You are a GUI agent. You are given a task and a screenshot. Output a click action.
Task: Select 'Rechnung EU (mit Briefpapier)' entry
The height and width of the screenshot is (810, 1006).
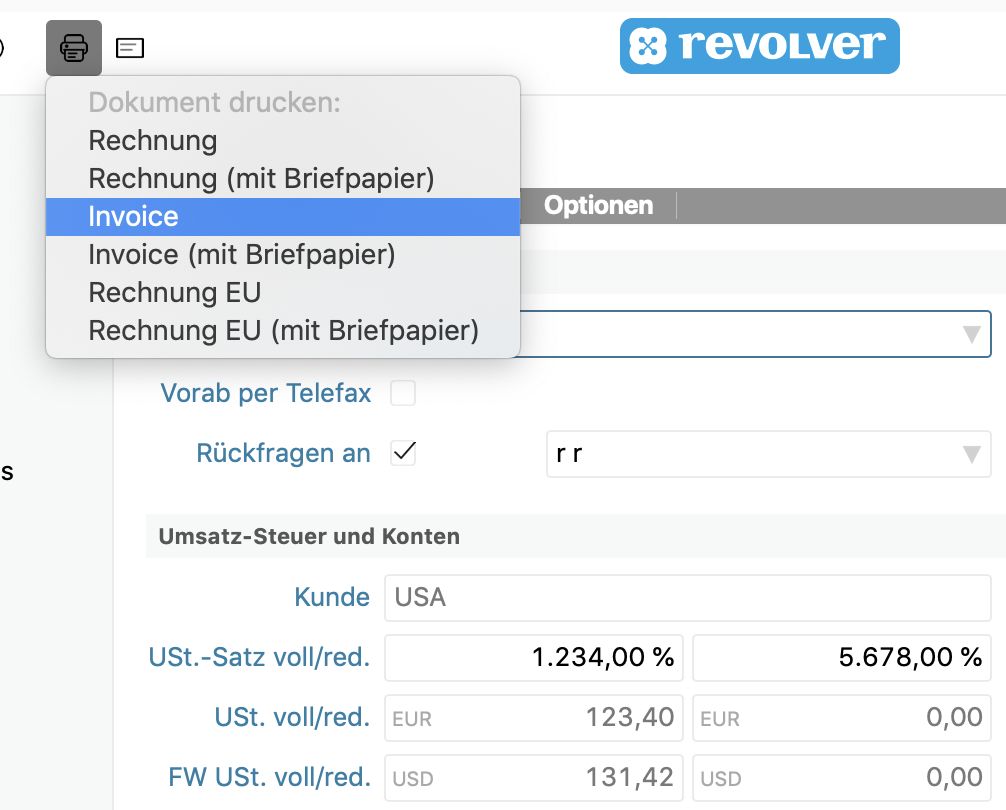(x=283, y=330)
